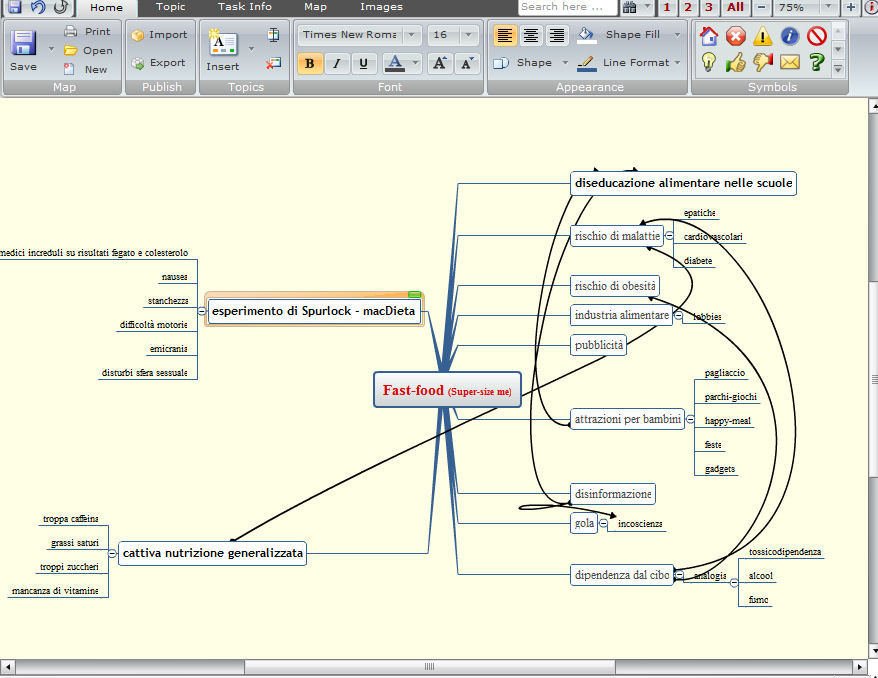Click the font color A swatch

click(395, 63)
